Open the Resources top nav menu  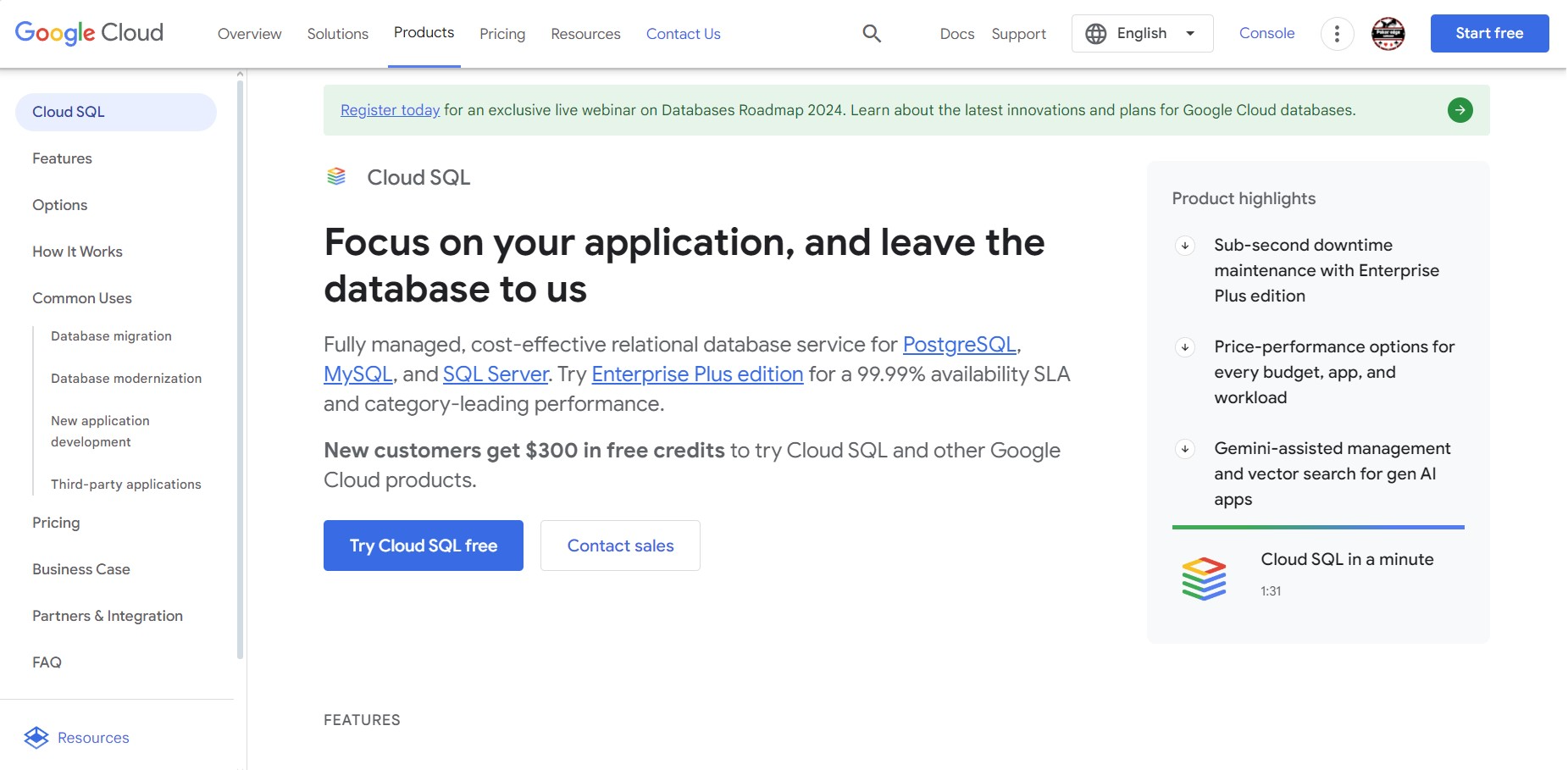pos(585,34)
